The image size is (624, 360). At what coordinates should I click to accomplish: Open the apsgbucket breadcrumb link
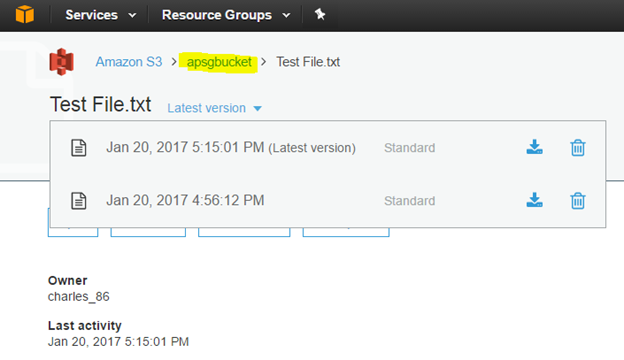(x=219, y=62)
